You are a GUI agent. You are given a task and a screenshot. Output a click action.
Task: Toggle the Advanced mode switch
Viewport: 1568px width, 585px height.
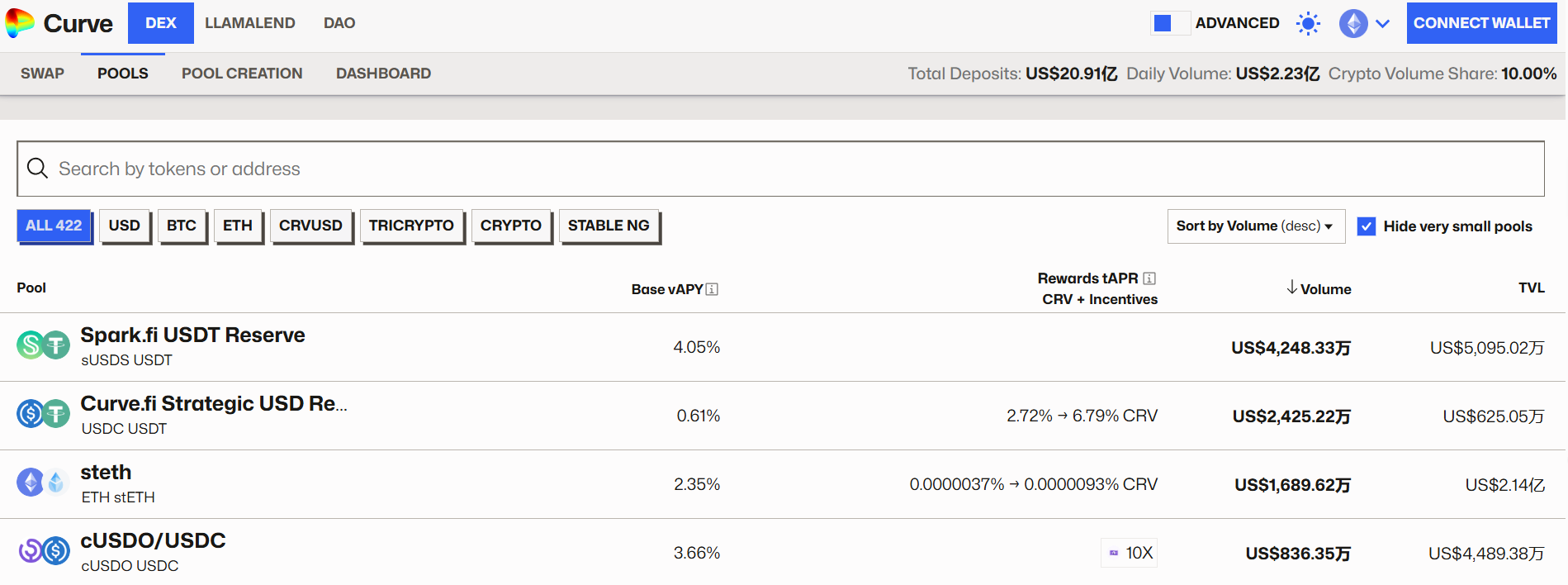[1169, 23]
